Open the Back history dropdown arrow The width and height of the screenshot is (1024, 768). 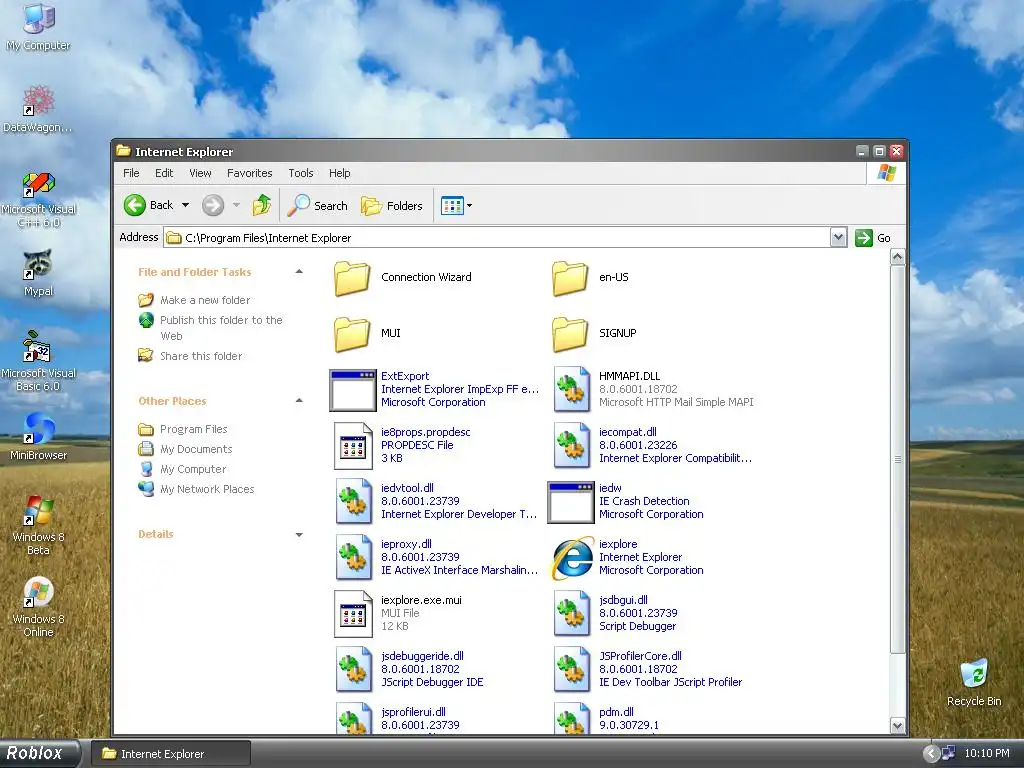(x=185, y=205)
